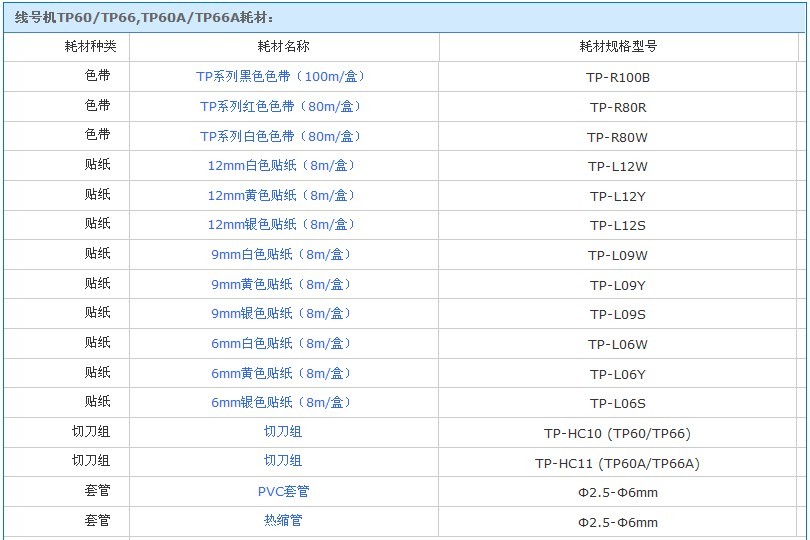This screenshot has width=810, height=540.
Task: Open TP系列白色色带（80m/盒）link
Action: pos(282,136)
